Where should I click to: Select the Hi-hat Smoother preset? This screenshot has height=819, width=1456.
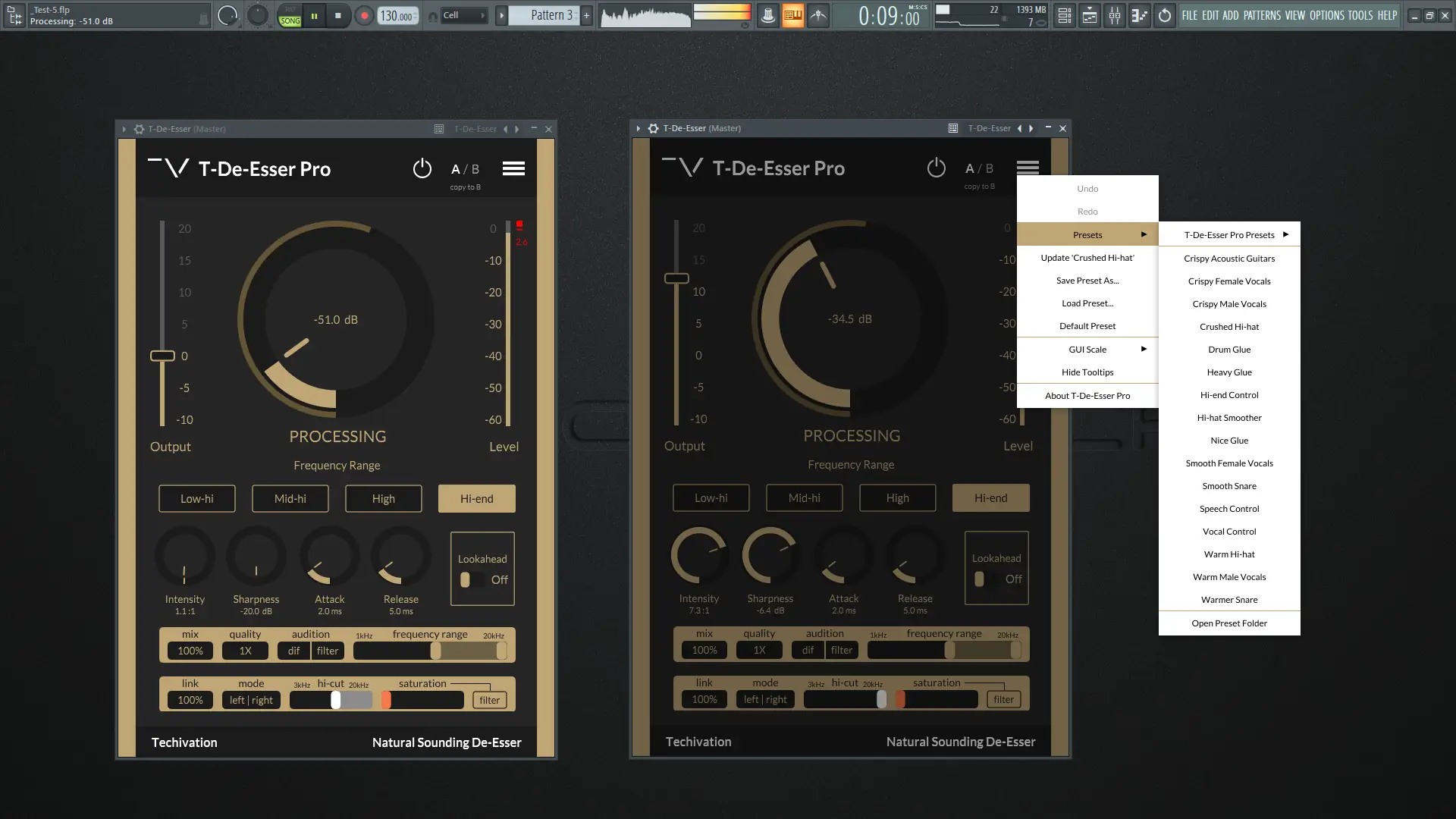click(x=1229, y=418)
